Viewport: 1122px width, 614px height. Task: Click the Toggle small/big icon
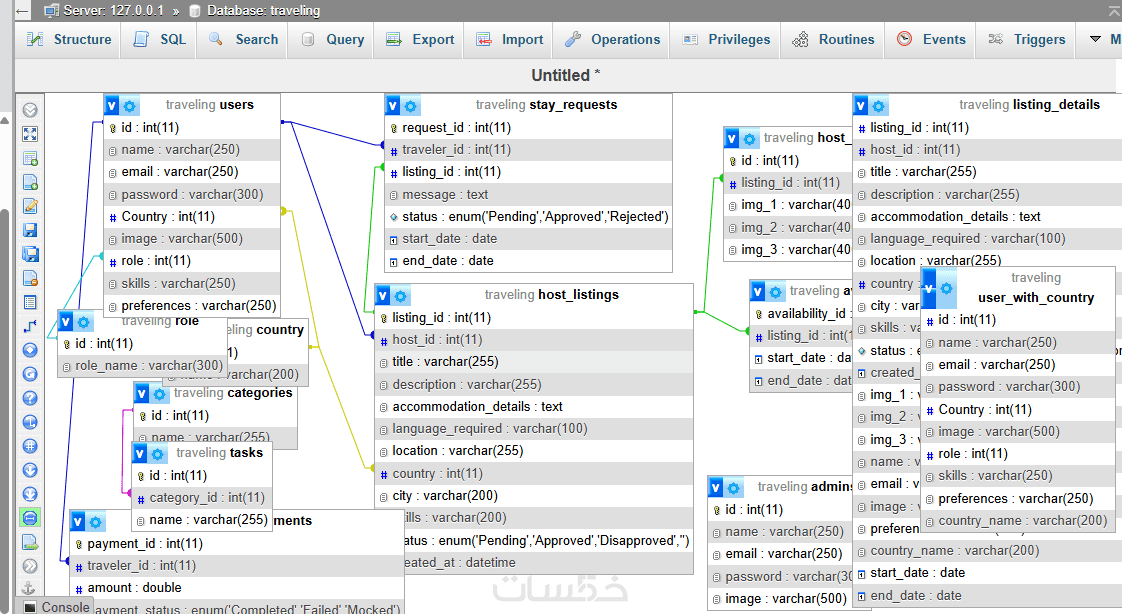[30, 494]
